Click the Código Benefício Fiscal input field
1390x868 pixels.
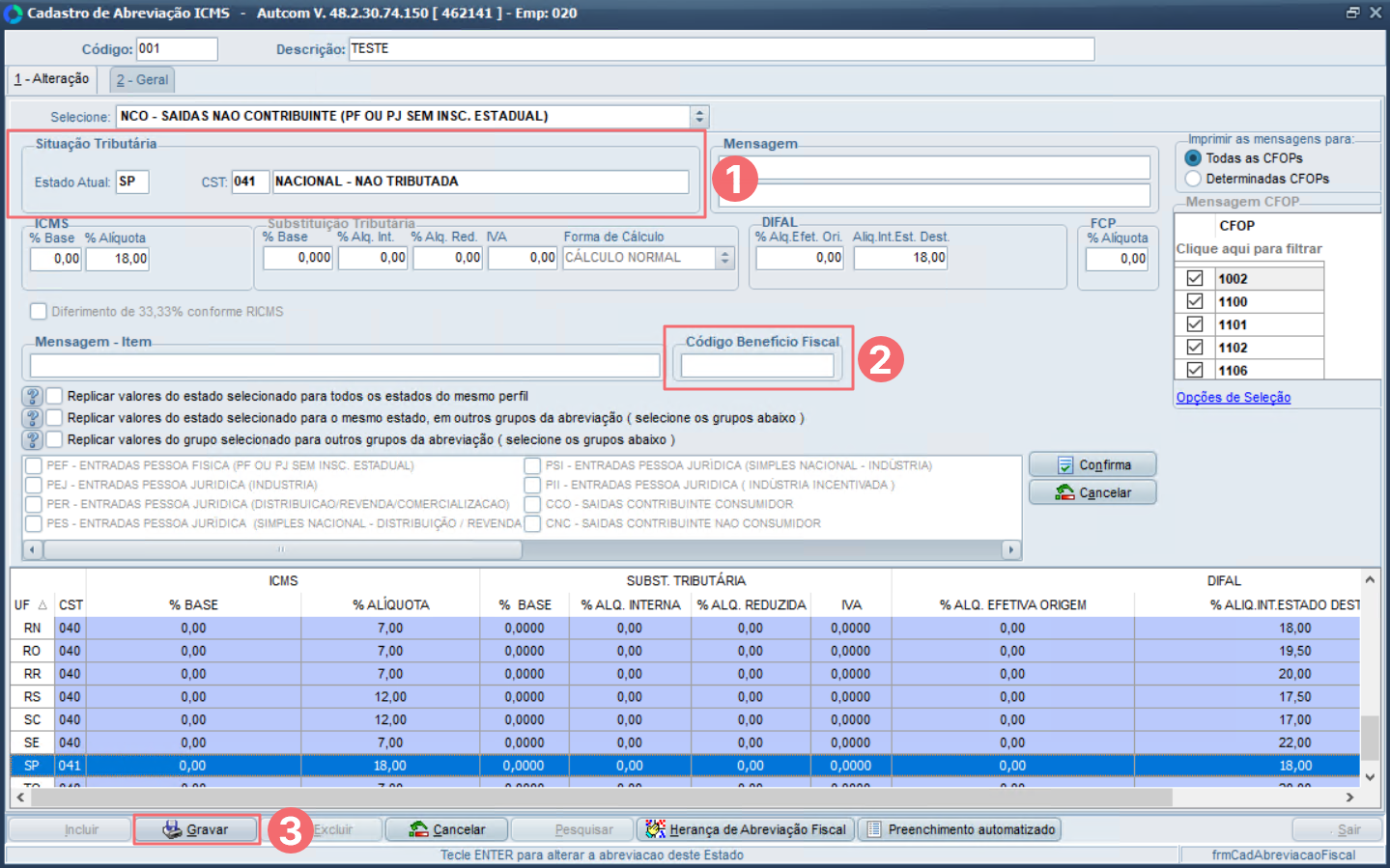(x=757, y=366)
